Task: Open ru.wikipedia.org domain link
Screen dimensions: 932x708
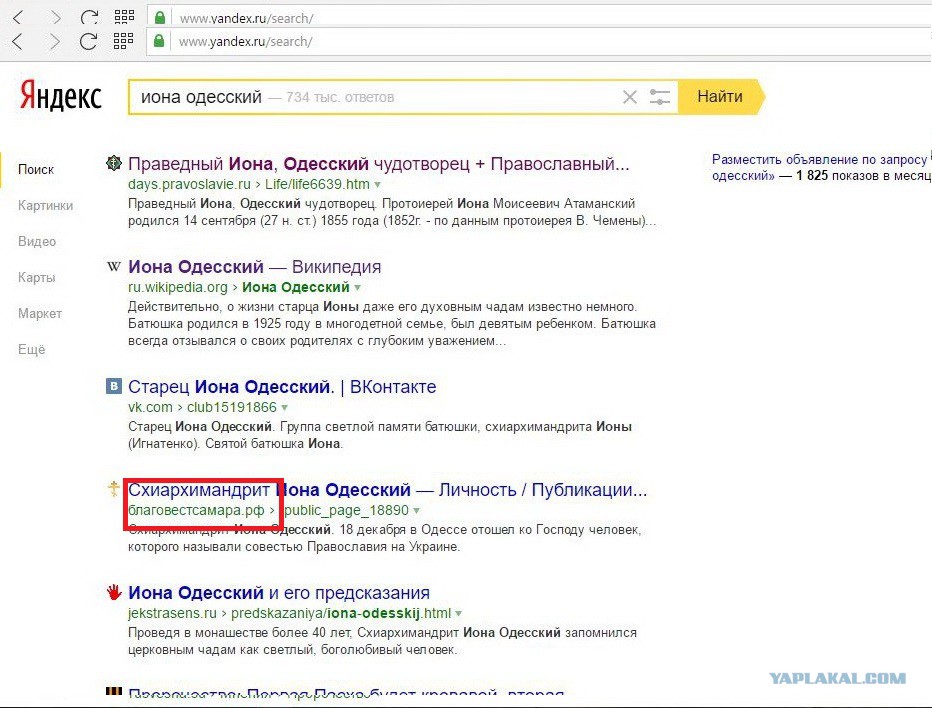Action: [x=178, y=287]
